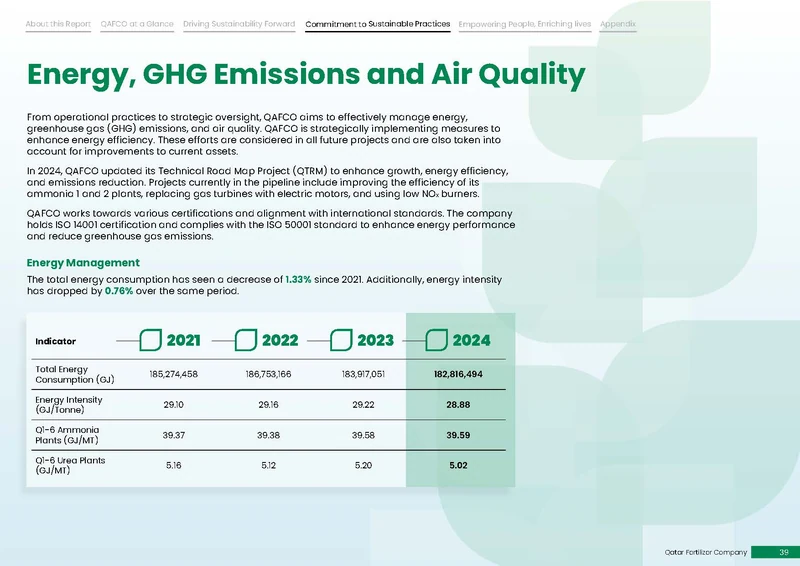Select energy intensity value 29.10
Screen dimensions: 800x566
click(x=173, y=405)
